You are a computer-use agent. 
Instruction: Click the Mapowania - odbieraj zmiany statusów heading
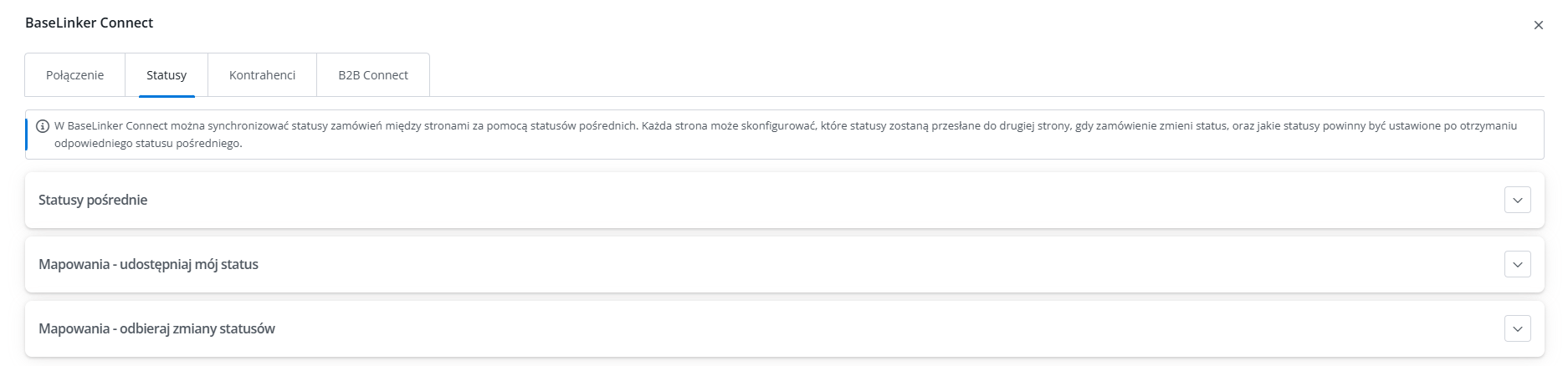[x=157, y=329]
